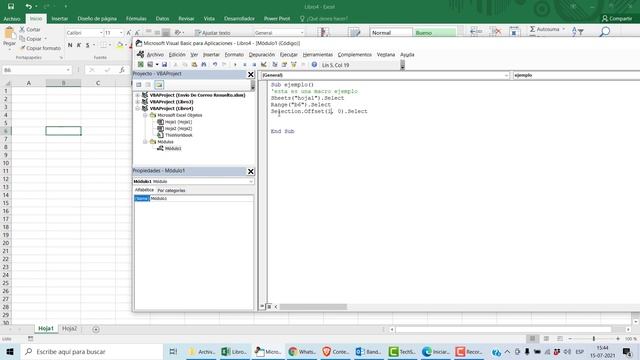Open Ventana menu in VBA editor
This screenshot has height=360, width=640.
(x=386, y=54)
